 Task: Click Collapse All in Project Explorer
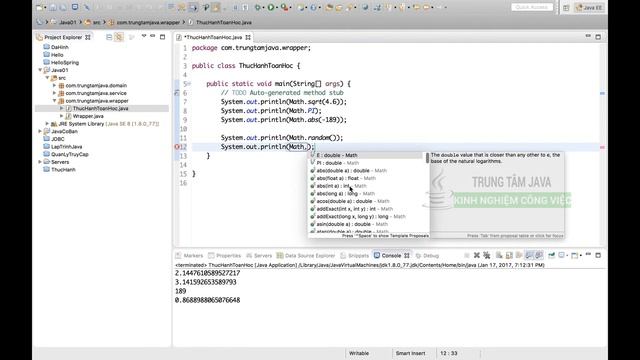click(x=109, y=37)
